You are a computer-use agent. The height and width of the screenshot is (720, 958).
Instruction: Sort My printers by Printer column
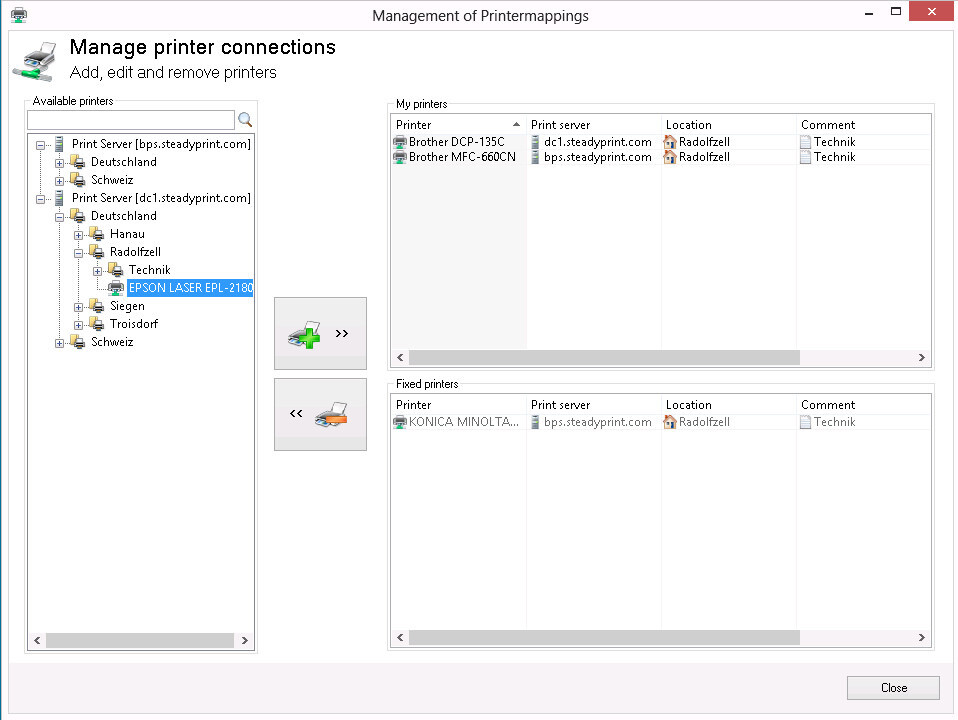click(458, 125)
